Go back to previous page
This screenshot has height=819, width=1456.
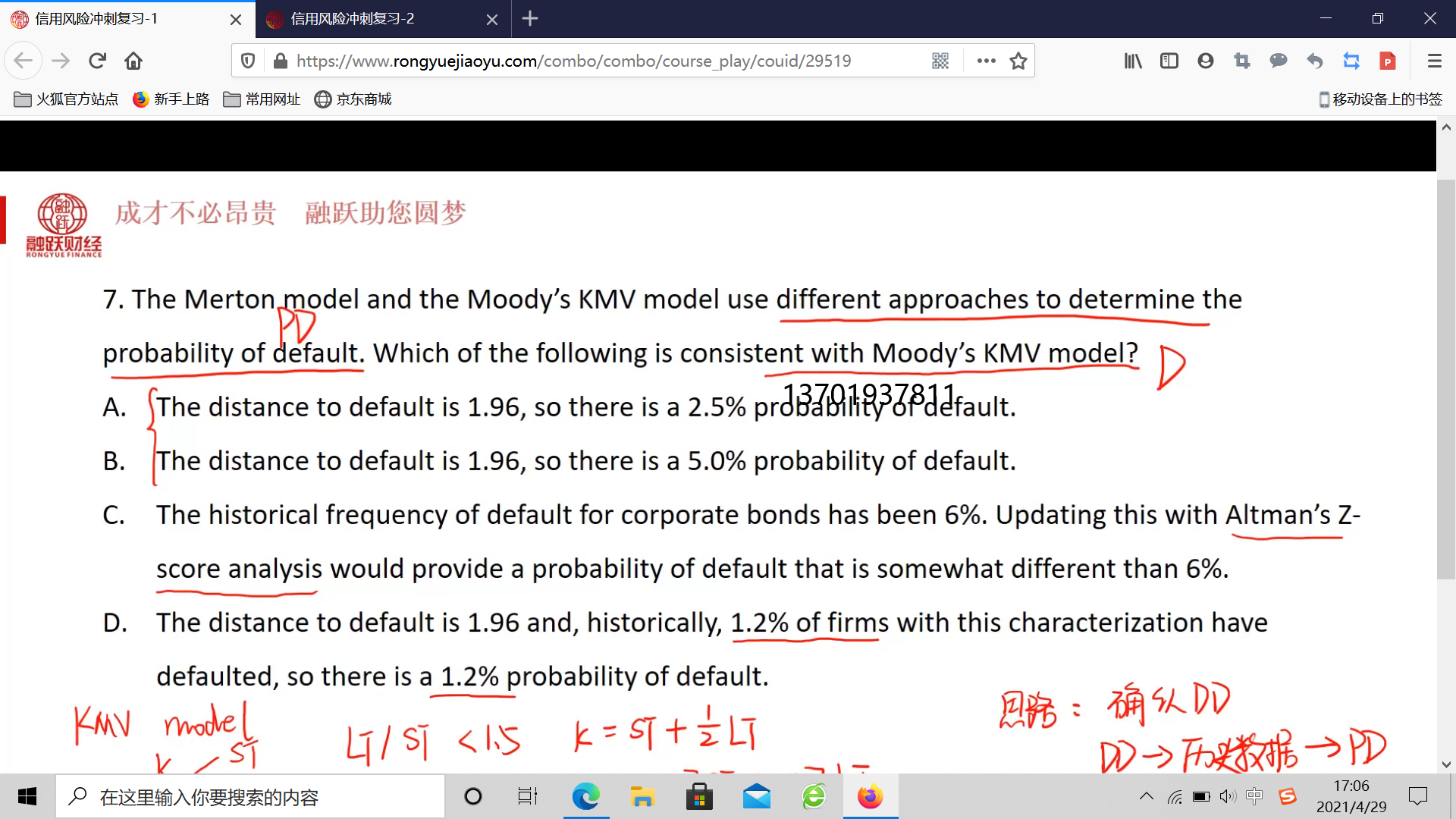(24, 61)
